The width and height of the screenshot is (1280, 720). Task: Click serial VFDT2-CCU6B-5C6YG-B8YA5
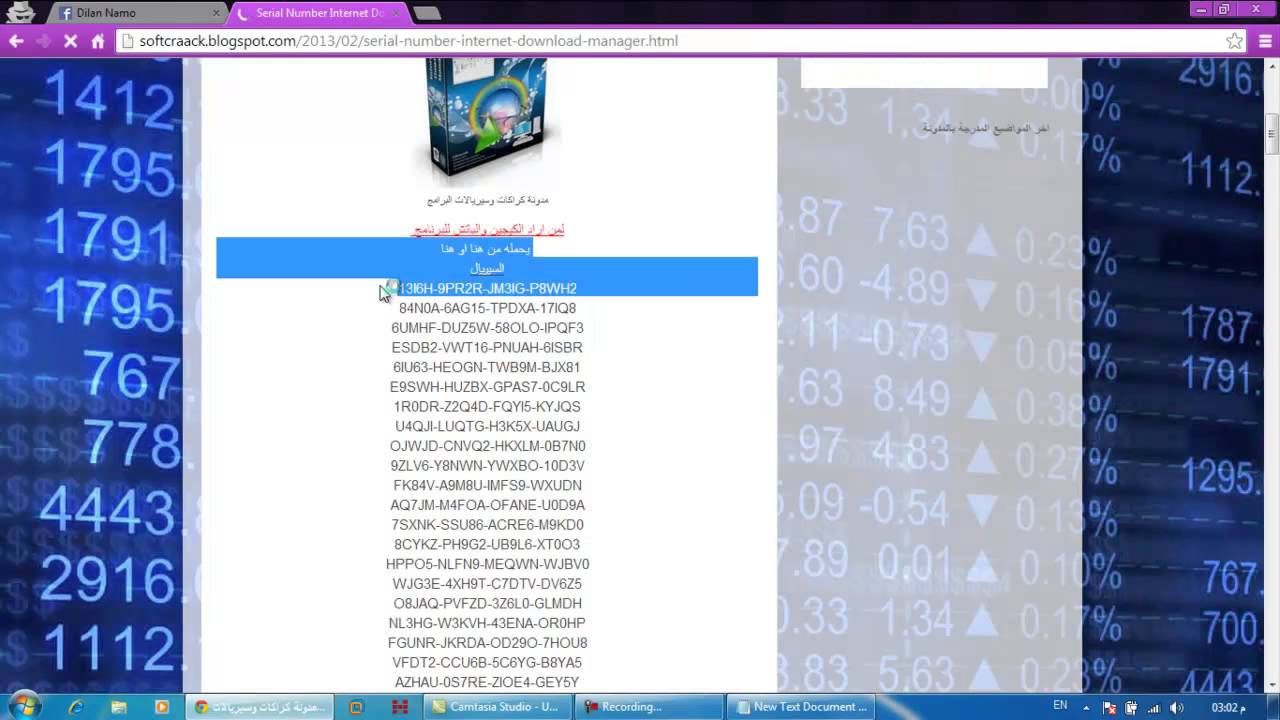487,662
